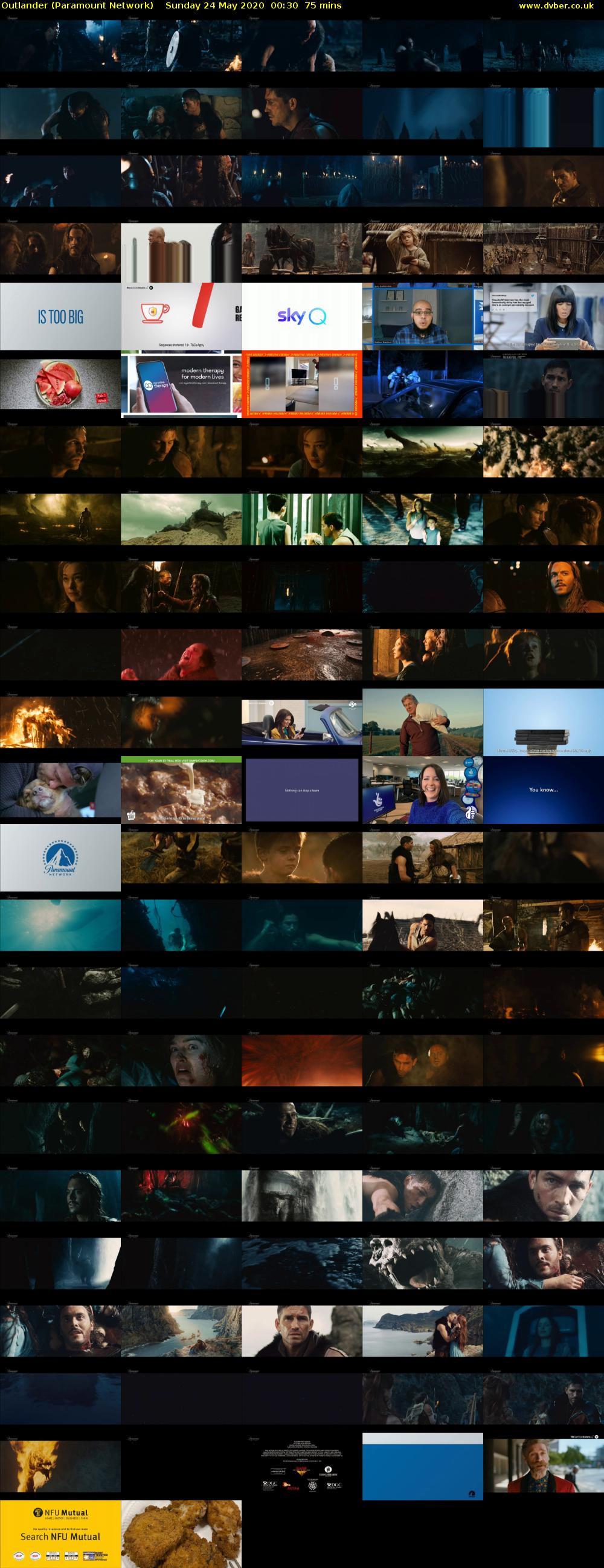Open the 'modern therapy for modern lives' thumbnail
604x1568 pixels.
tap(181, 384)
